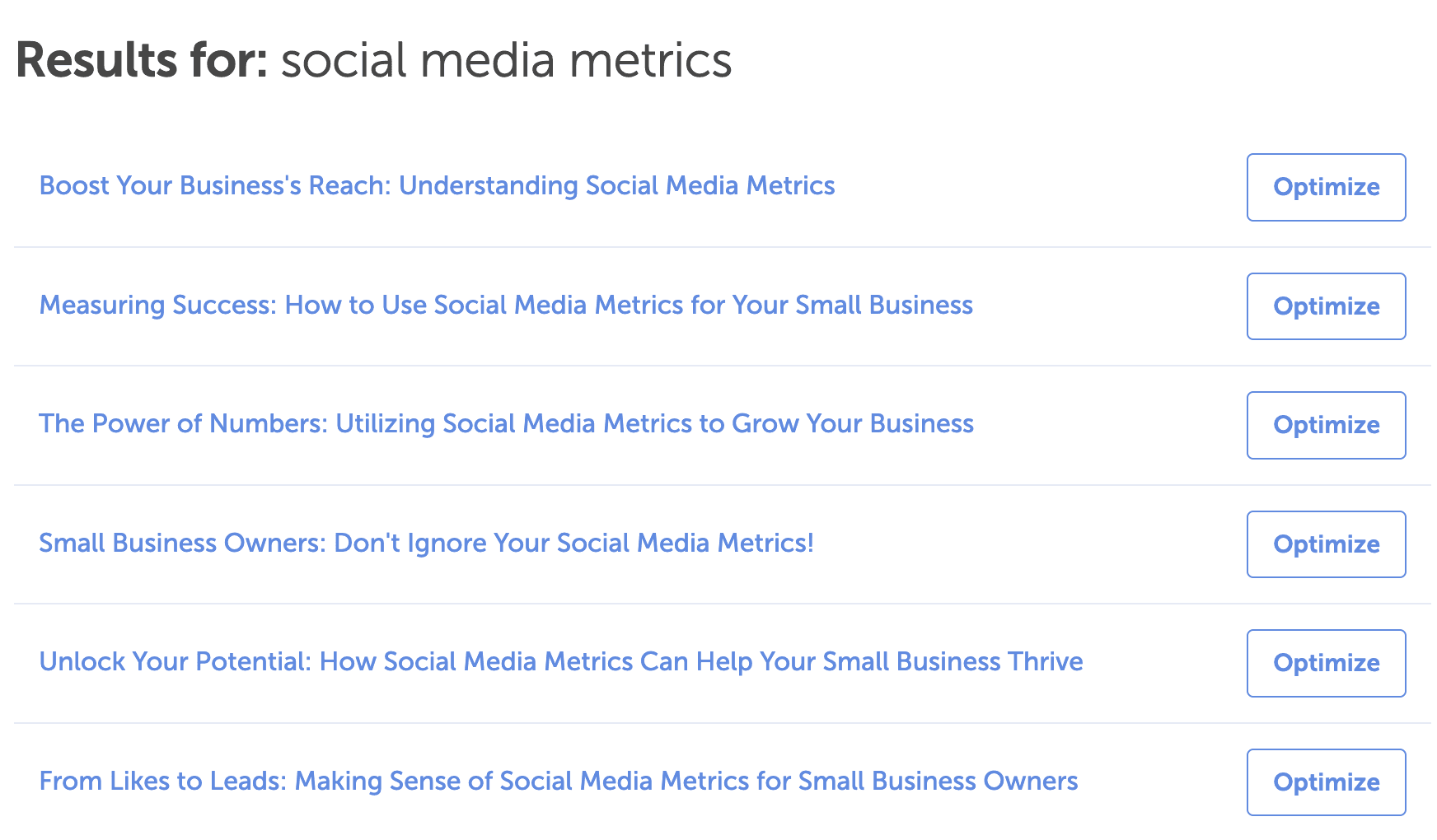Select "The Power of Numbers" title link
1437x840 pixels.
pyautogui.click(x=506, y=424)
